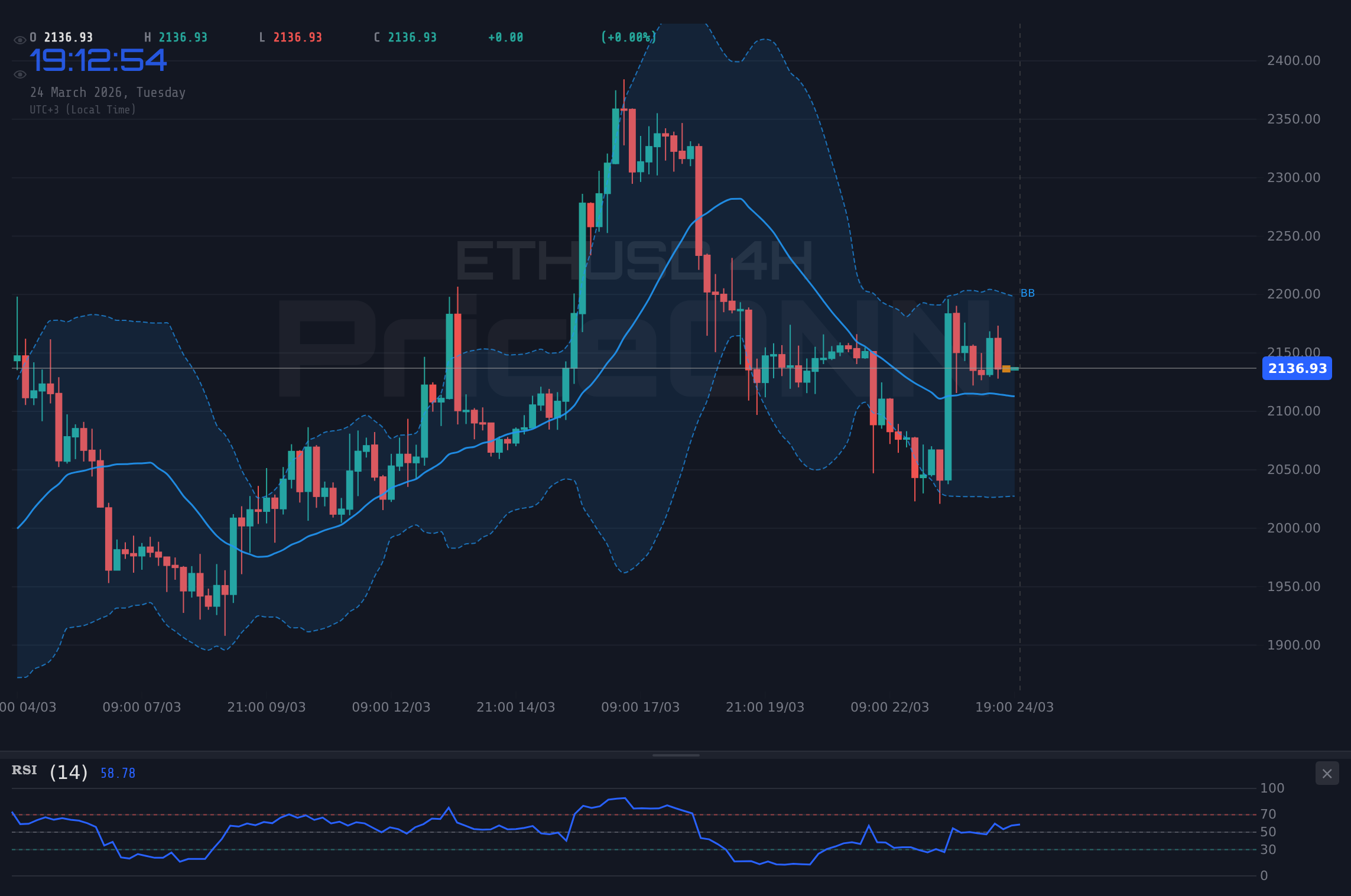Screen dimensions: 1351x896
Task: Click the 58.78 RSI value
Action: click(117, 772)
